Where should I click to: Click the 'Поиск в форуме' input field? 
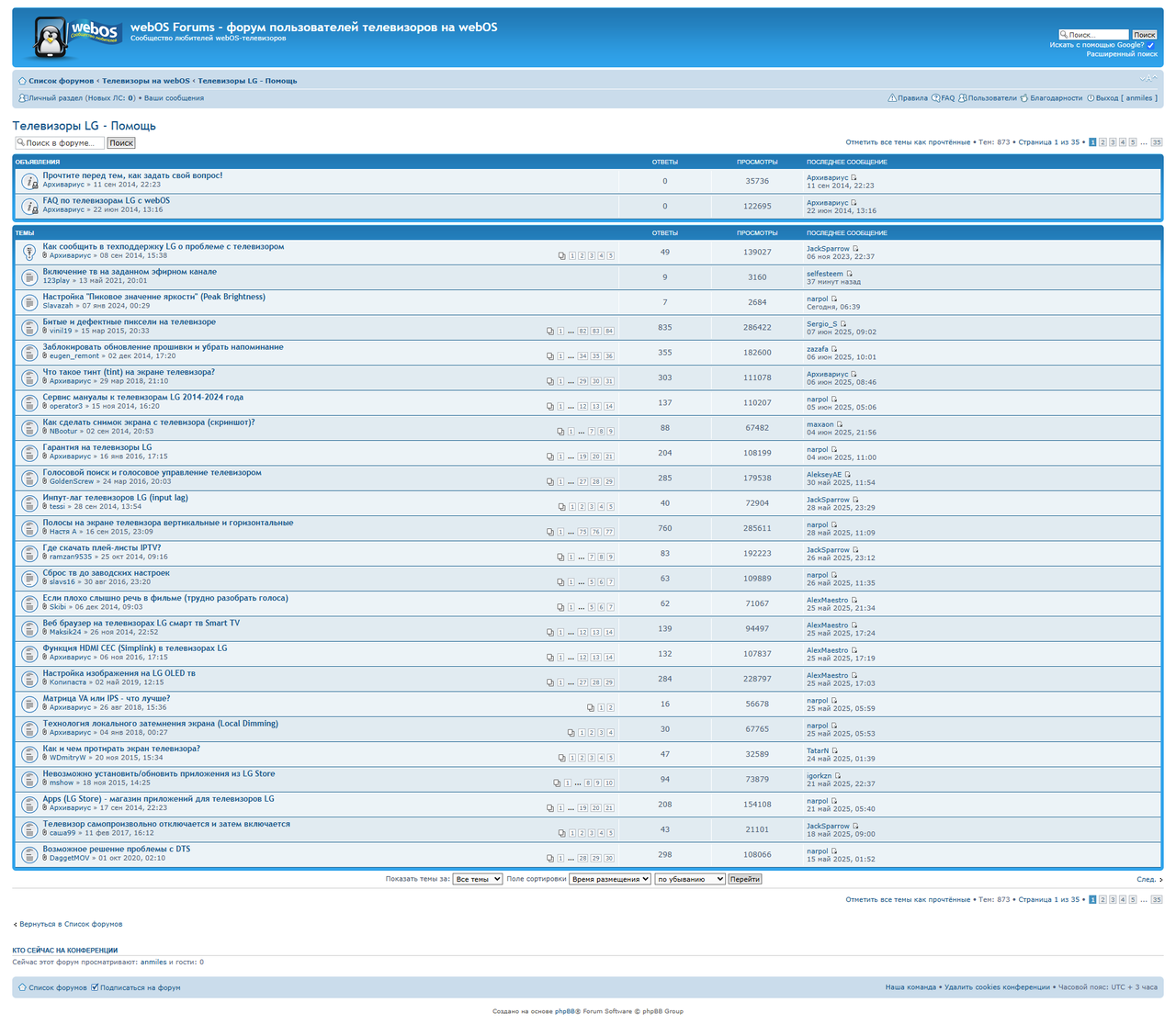[61, 143]
